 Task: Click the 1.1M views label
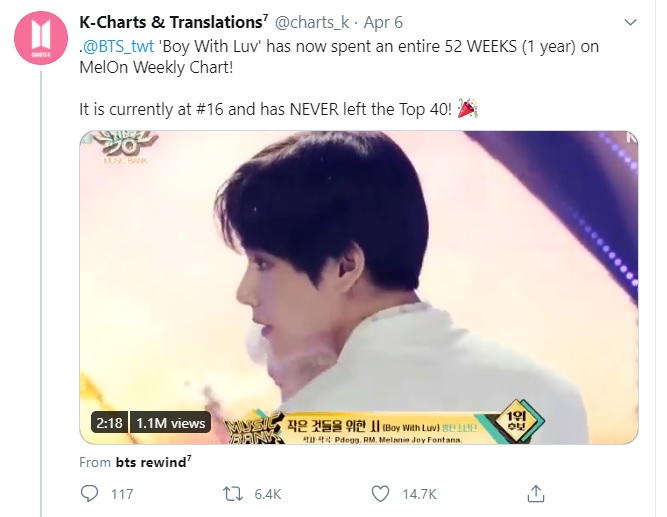pos(169,423)
